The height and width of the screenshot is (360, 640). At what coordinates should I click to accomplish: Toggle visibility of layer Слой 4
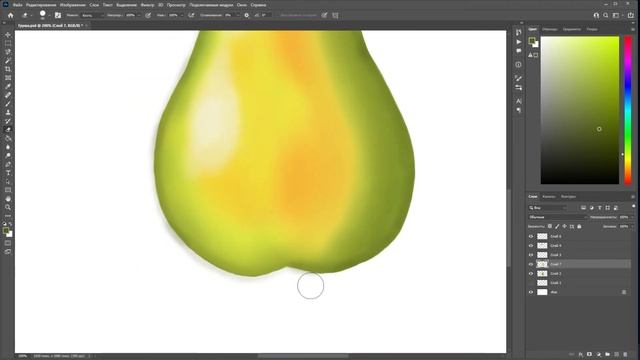(x=531, y=246)
